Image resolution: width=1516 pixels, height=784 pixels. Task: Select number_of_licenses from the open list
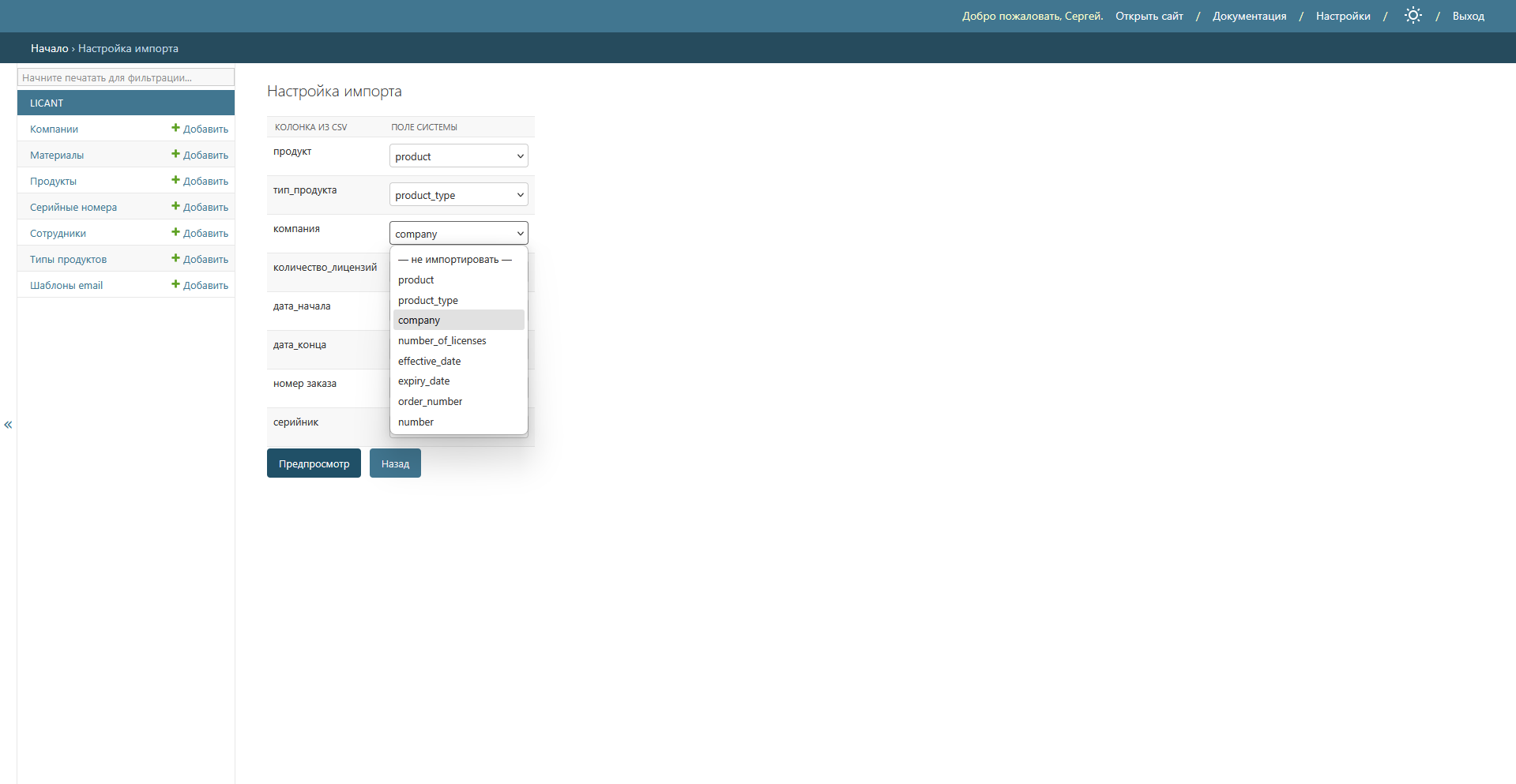coord(442,341)
